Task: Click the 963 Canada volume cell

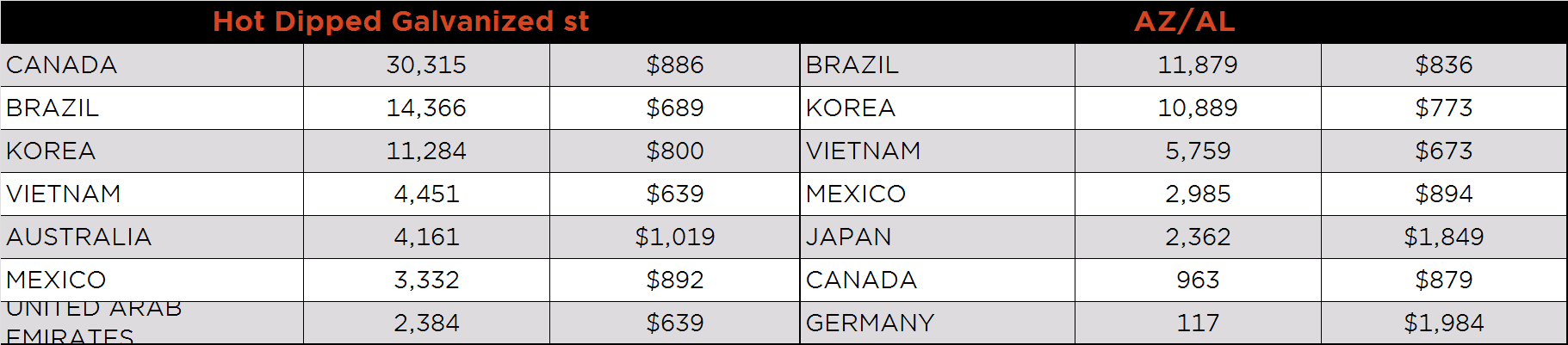Action: click(x=1198, y=280)
